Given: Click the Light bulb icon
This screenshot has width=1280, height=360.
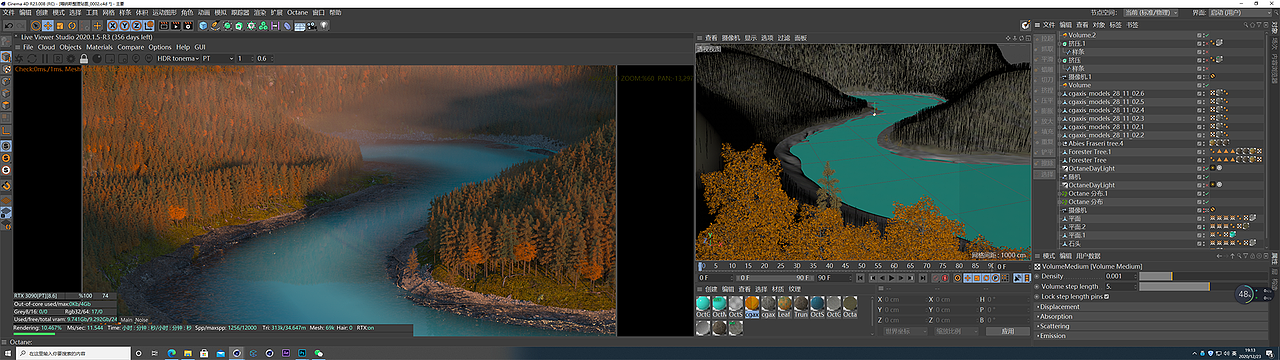Looking at the screenshot, I should [323, 26].
